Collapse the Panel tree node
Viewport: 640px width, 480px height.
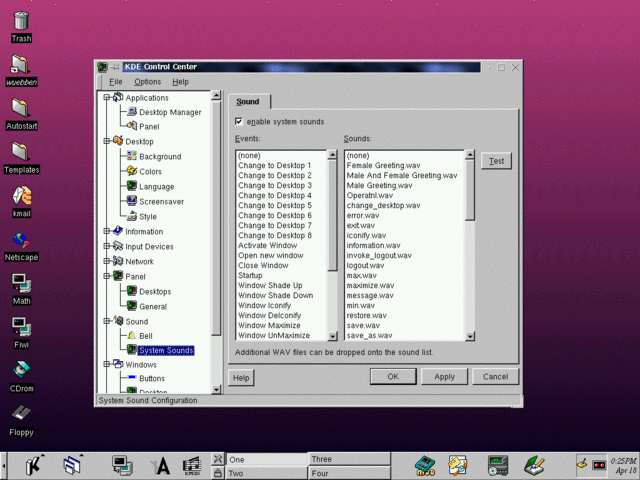pyautogui.click(x=107, y=276)
